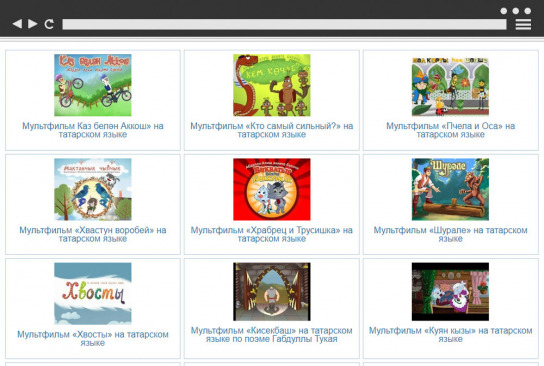This screenshot has width=544, height=366.
Task: Click the browser forward arrow
Action: [x=33, y=24]
